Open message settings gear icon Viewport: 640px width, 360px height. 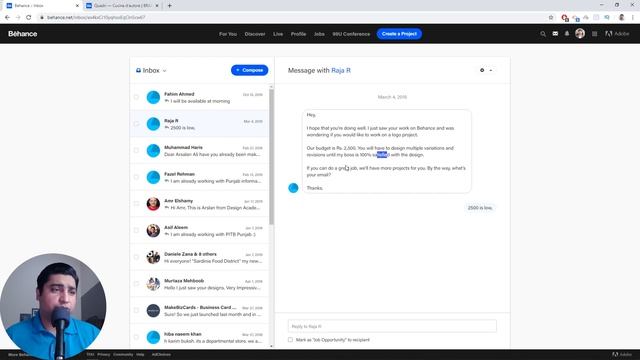click(x=482, y=70)
